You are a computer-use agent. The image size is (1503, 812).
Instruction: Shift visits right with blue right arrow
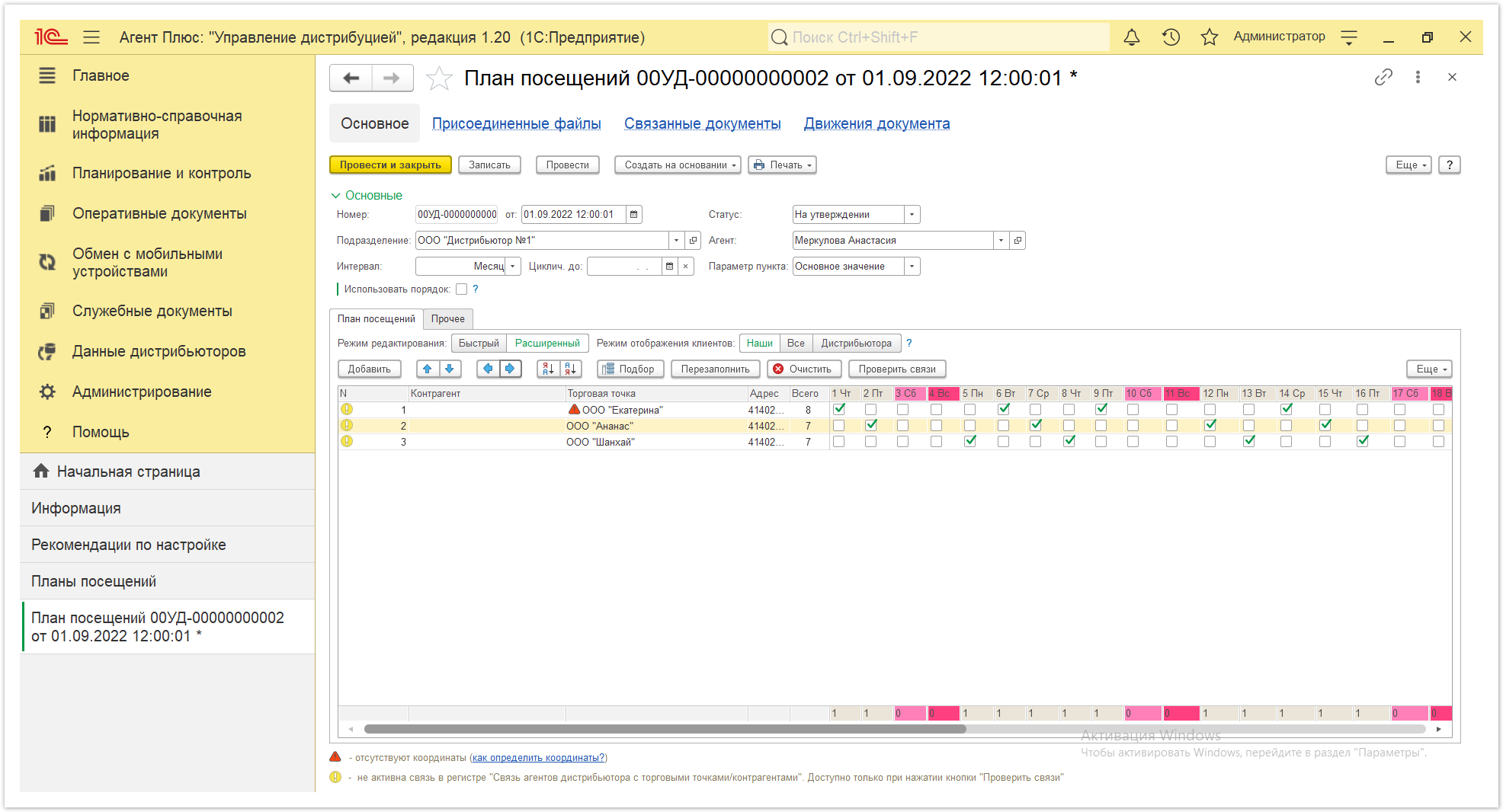click(x=510, y=369)
